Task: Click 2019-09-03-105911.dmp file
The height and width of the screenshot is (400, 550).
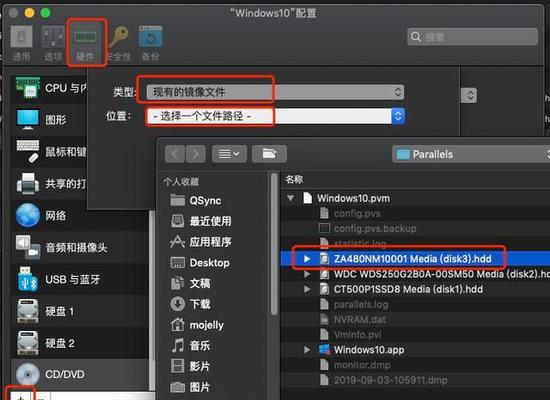Action: 415,380
